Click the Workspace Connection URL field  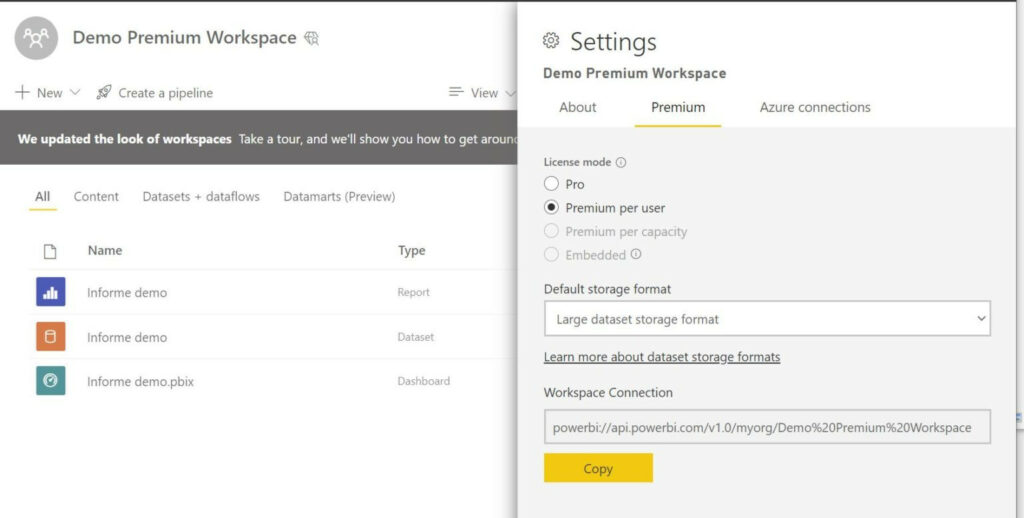767,427
